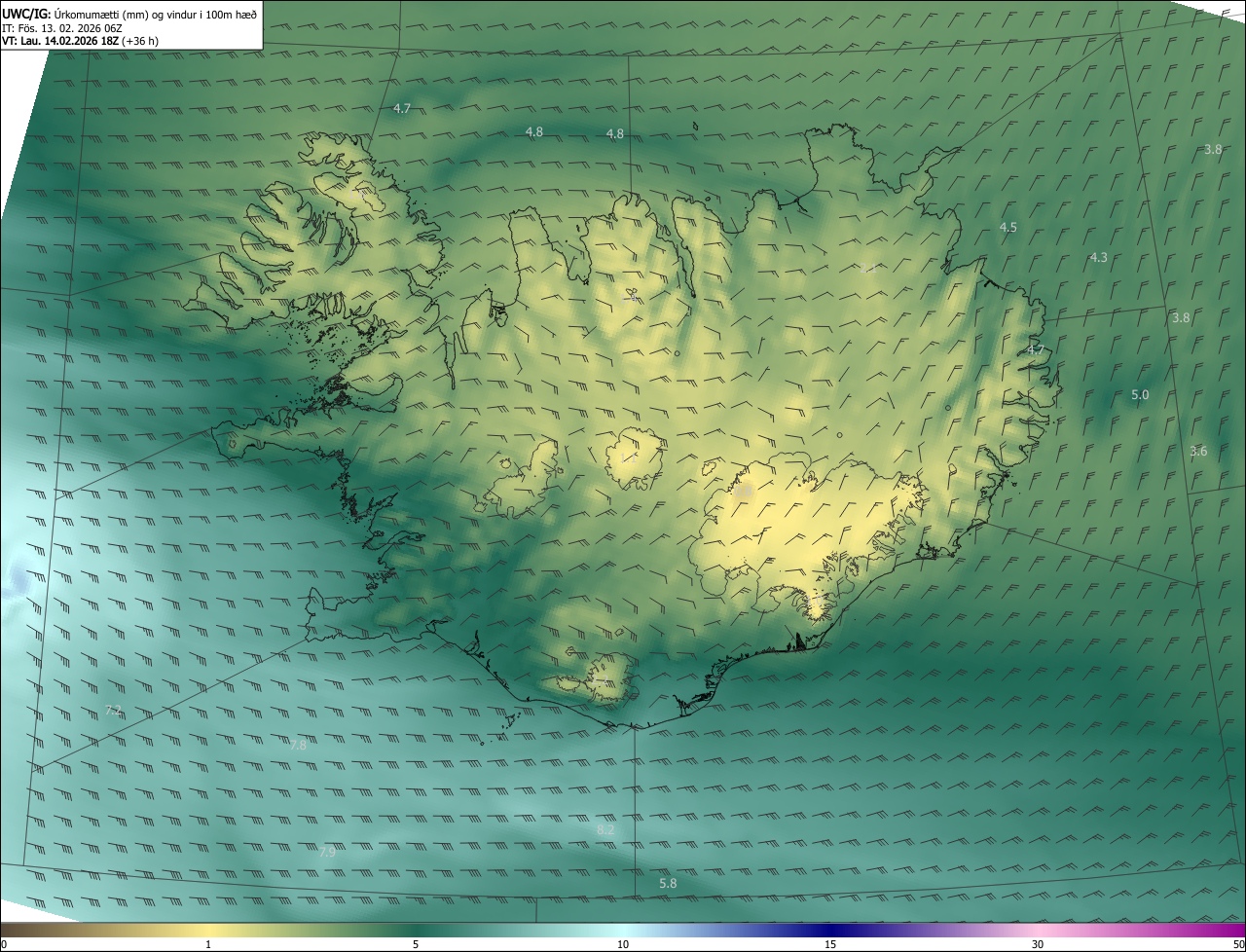The image size is (1246, 952).
Task: Click the colour scale tick label '10'
Action: click(623, 944)
